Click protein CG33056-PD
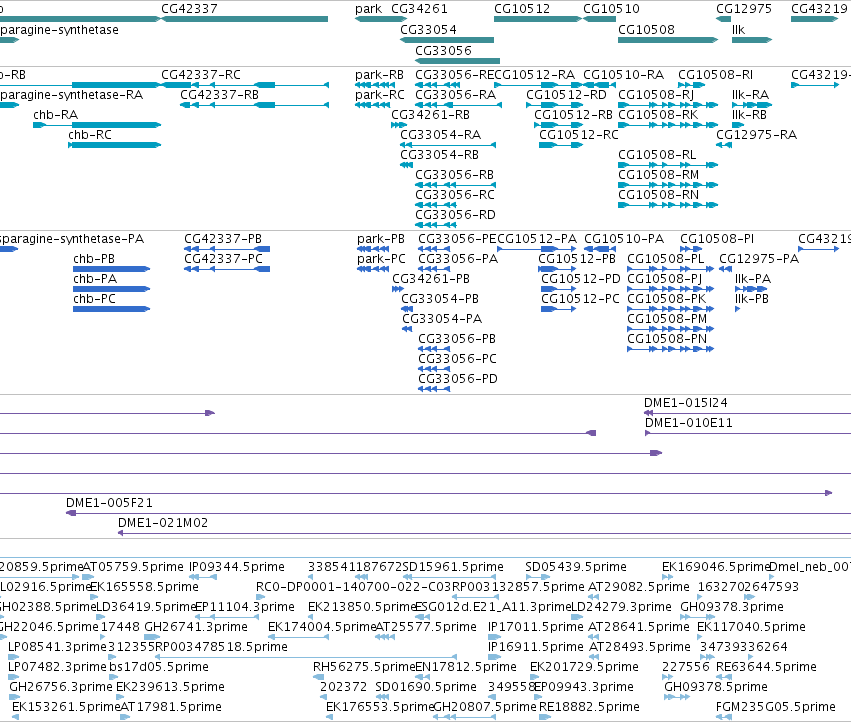This screenshot has height=722, width=851. pyautogui.click(x=458, y=379)
